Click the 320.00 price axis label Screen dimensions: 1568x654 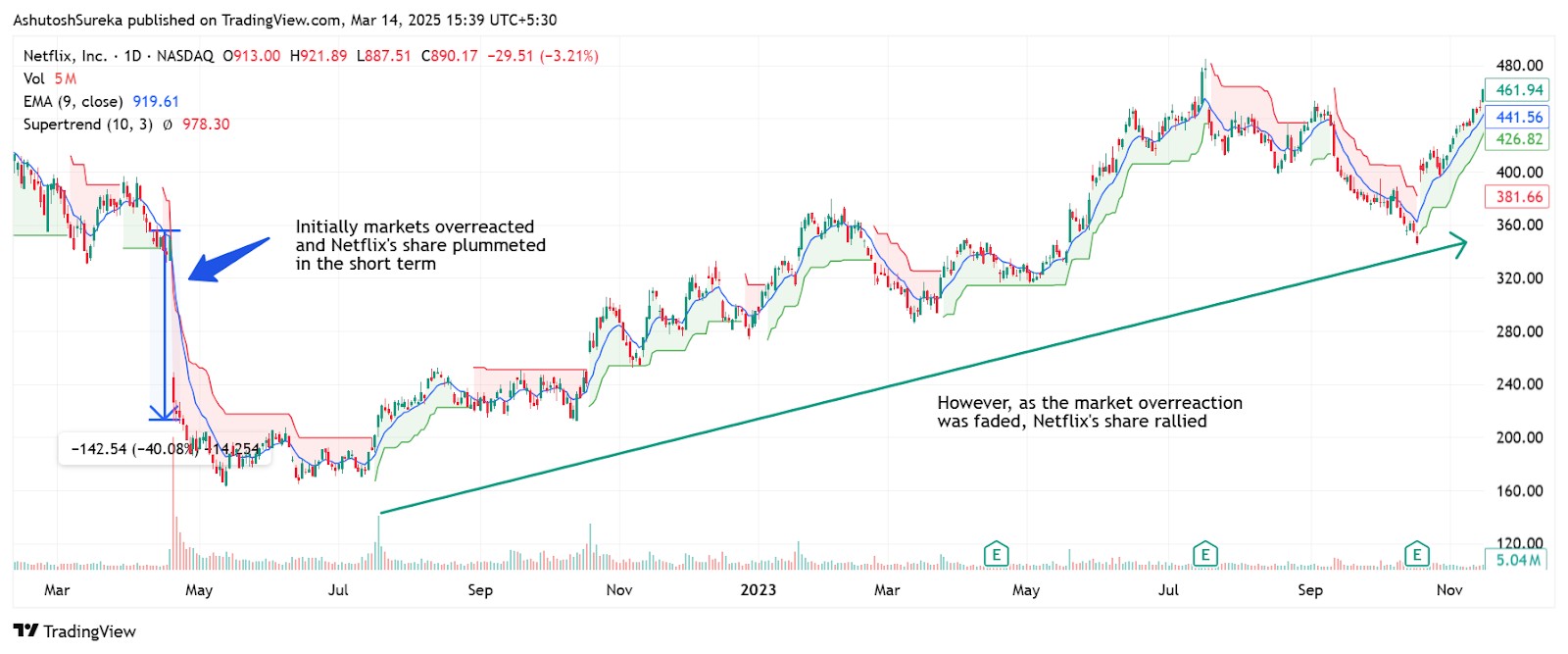pos(1519,278)
